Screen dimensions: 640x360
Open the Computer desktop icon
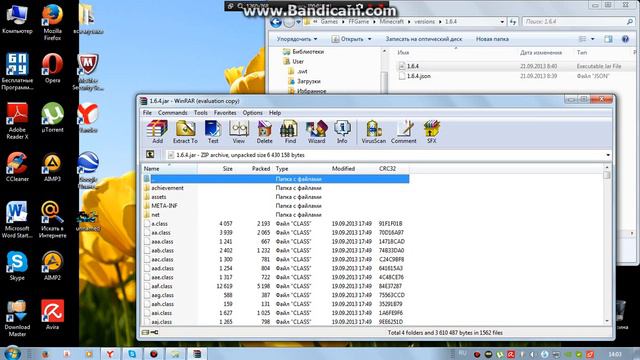click(17, 19)
